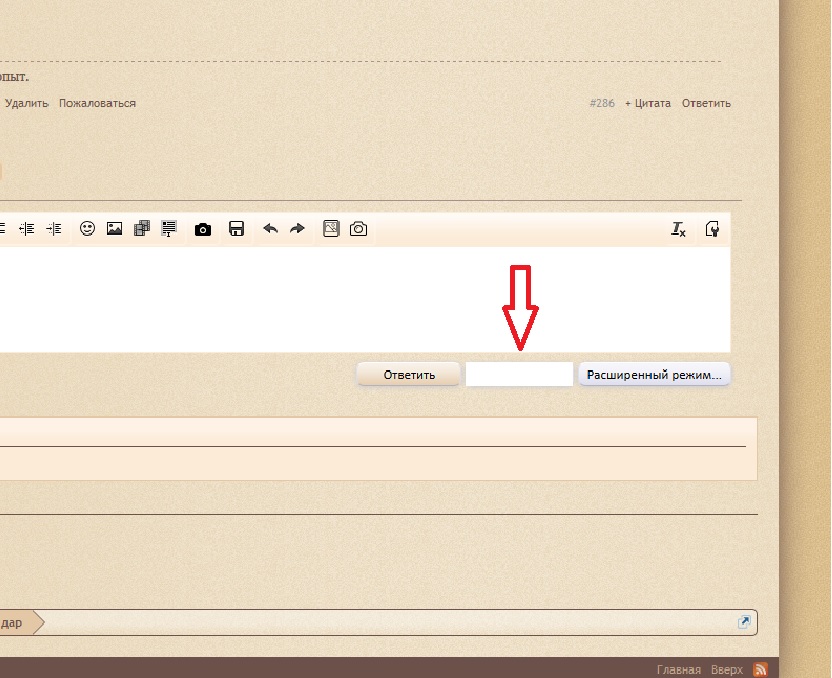Undo the last edit in the editor
This screenshot has height=678, width=832.
pos(271,229)
